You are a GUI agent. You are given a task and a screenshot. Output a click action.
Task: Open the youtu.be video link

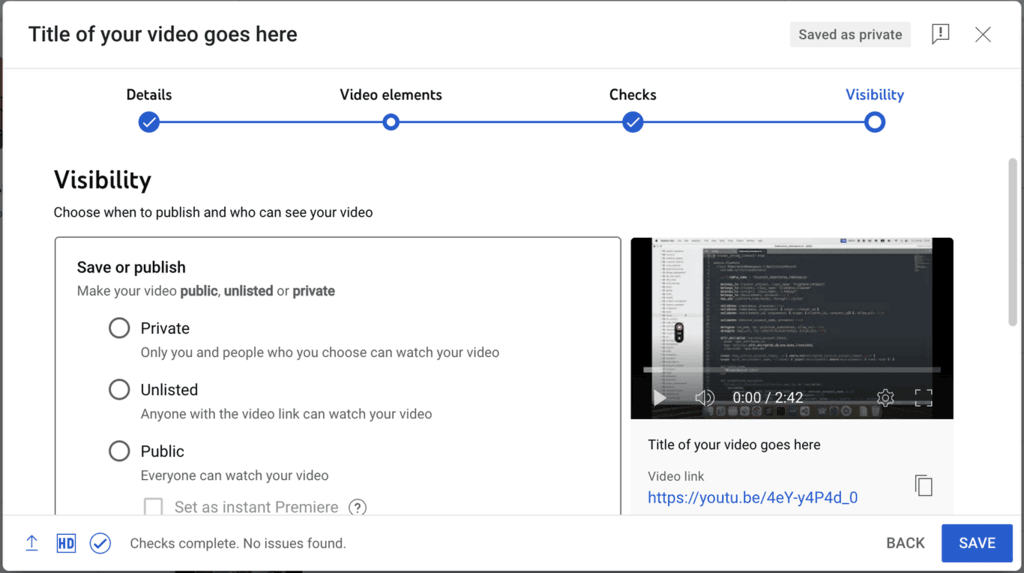(752, 497)
